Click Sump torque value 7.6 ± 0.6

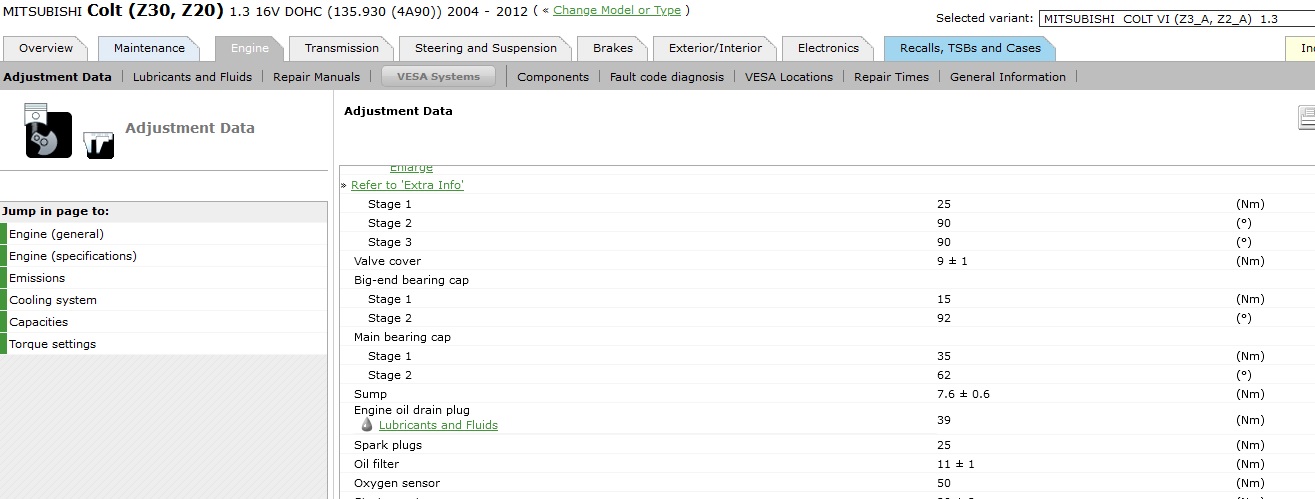(963, 394)
